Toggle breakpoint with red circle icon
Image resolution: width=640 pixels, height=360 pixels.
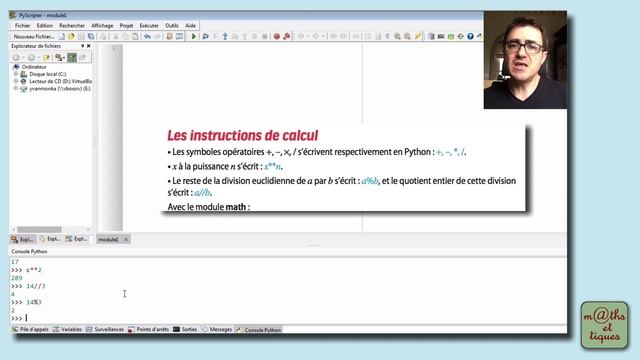pos(277,36)
